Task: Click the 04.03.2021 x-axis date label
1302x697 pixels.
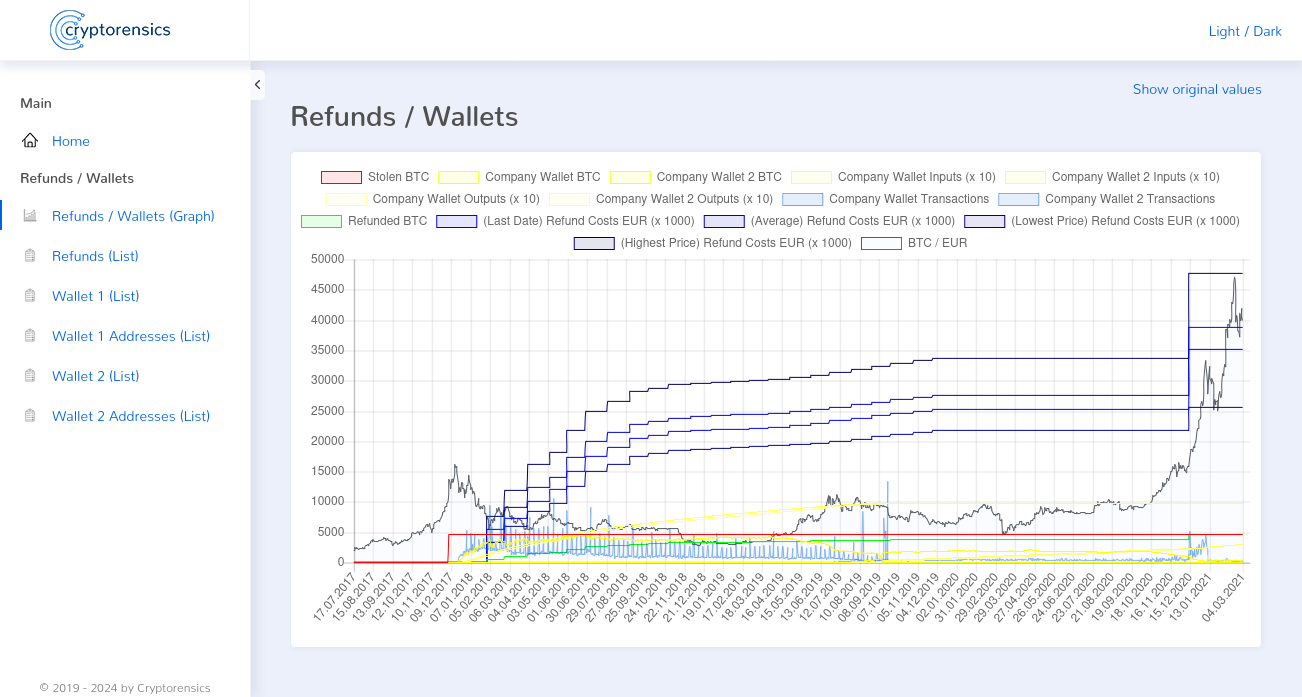Action: 1223,597
